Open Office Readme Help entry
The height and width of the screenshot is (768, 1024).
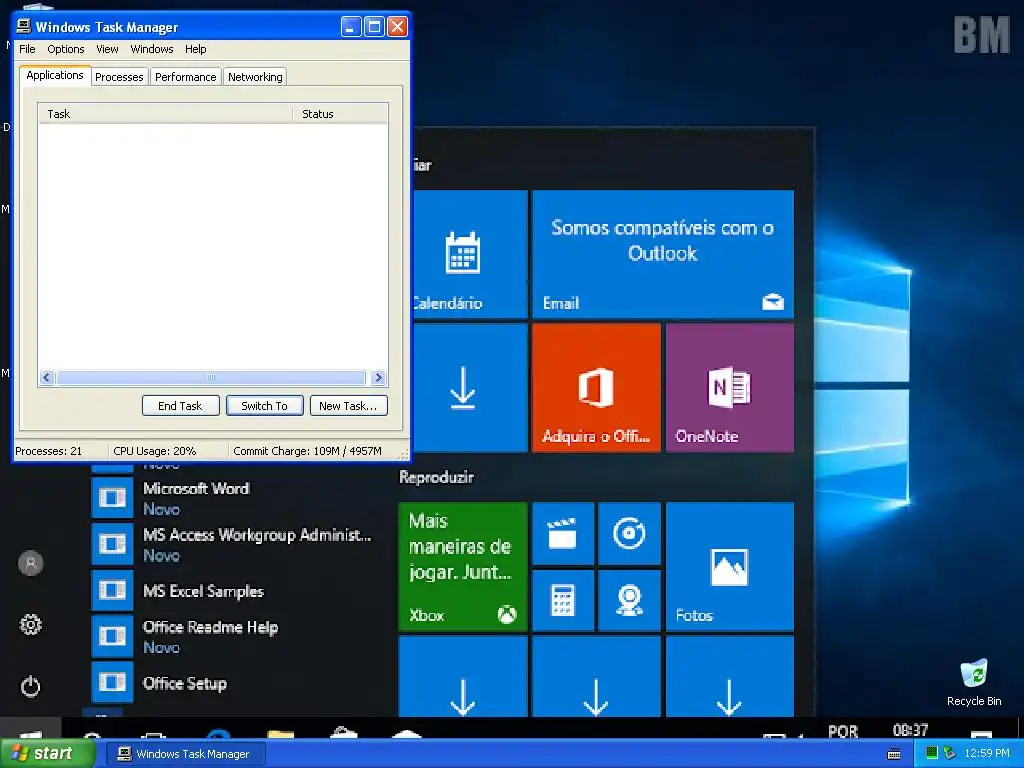[232, 636]
